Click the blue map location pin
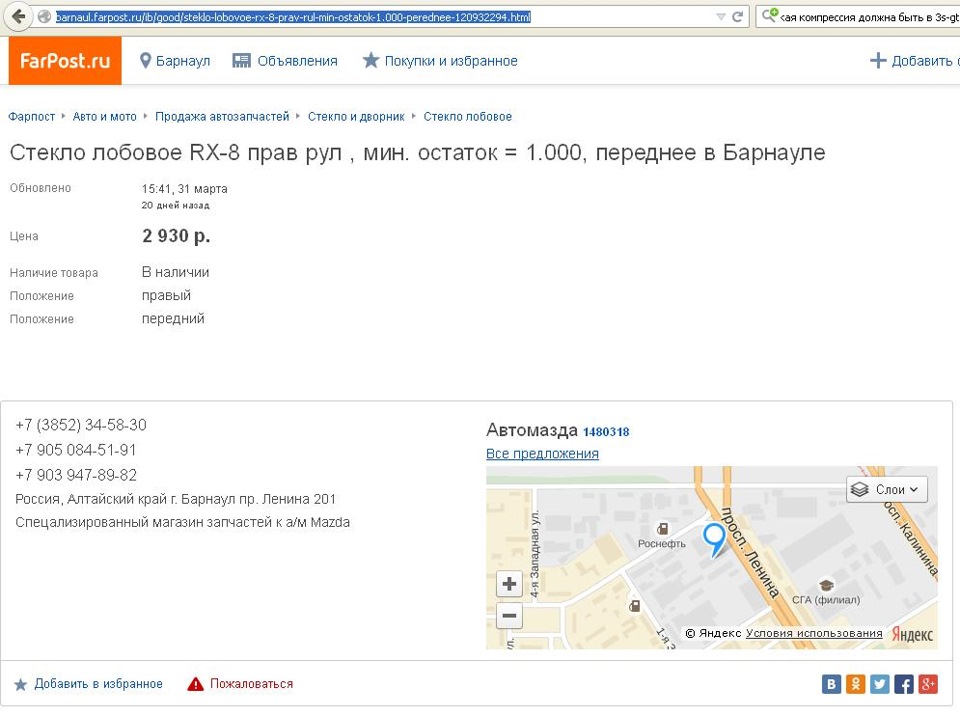 point(714,539)
